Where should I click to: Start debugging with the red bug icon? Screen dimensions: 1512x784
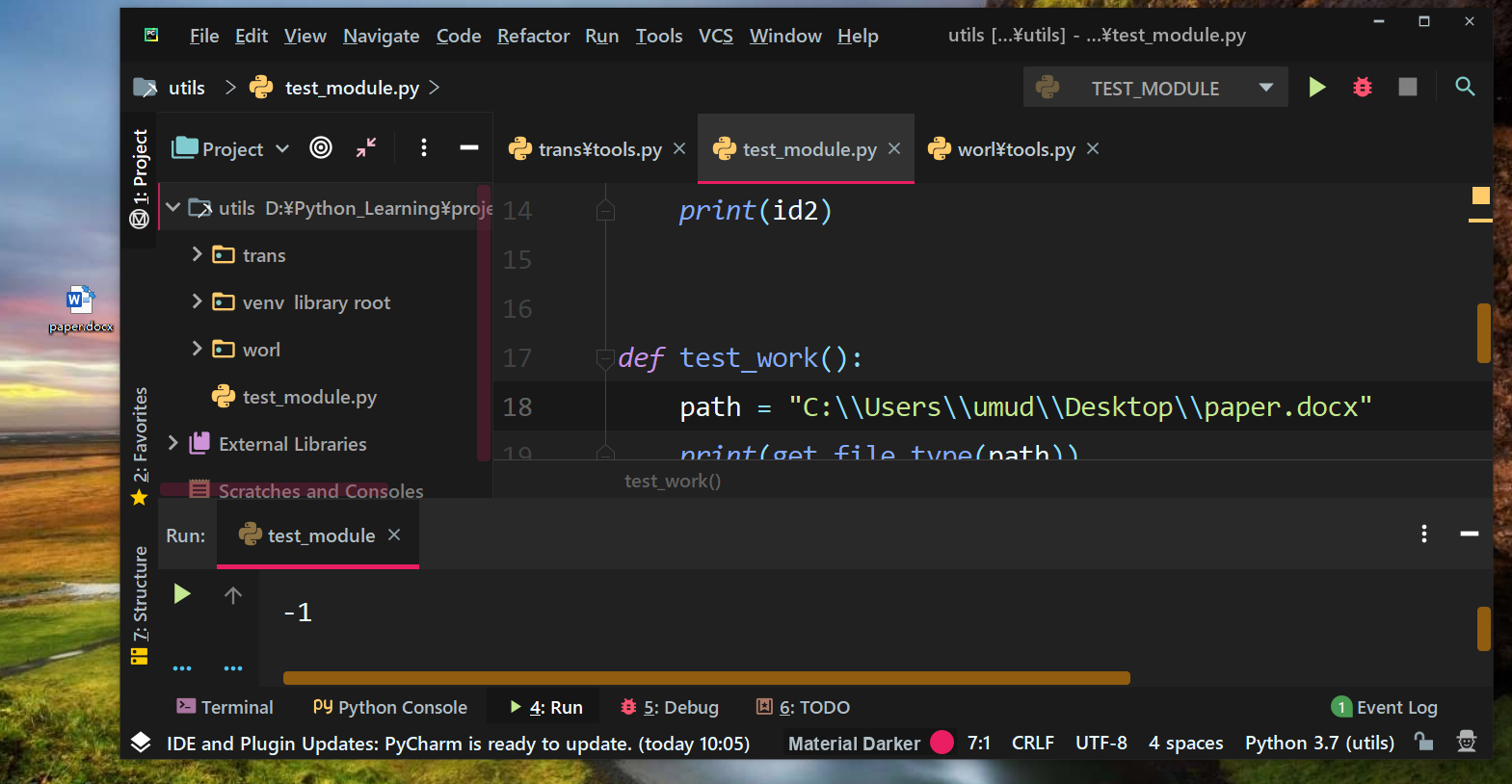click(1362, 88)
